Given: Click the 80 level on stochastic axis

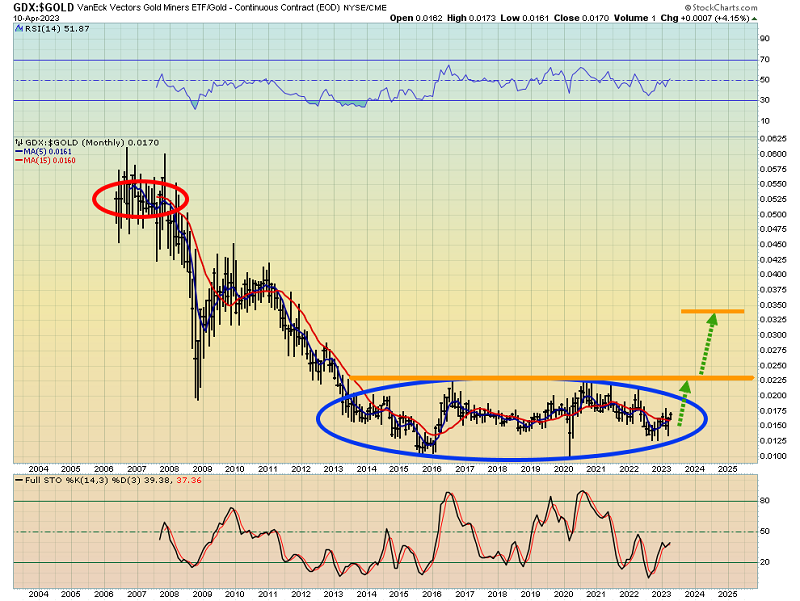Looking at the screenshot, I should (x=766, y=502).
